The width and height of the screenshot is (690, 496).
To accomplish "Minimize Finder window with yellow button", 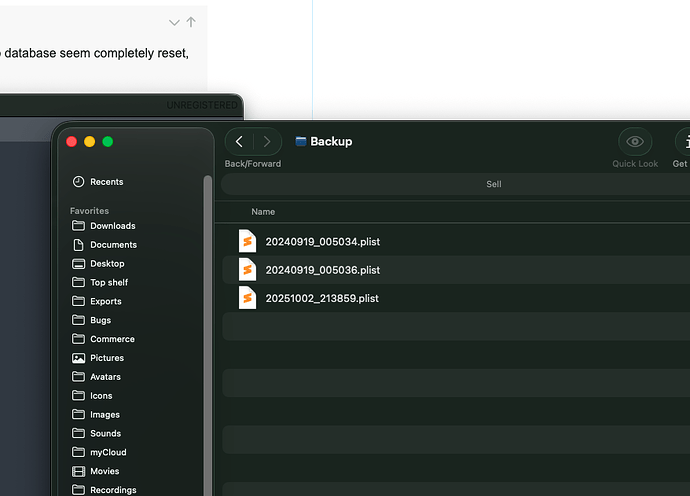I will point(90,142).
